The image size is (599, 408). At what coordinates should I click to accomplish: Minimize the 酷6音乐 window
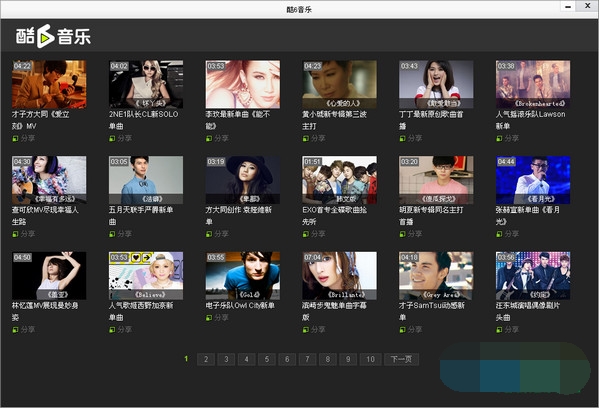(568, 6)
